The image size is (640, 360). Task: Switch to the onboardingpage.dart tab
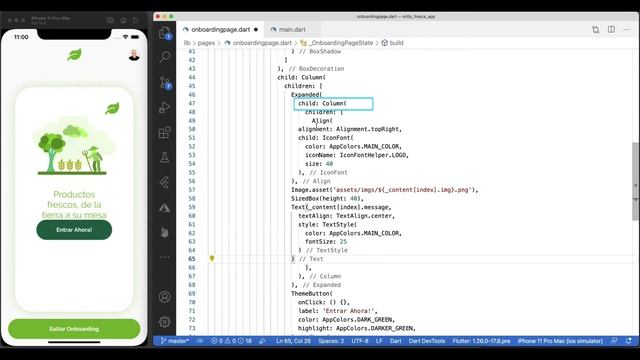coord(220,29)
